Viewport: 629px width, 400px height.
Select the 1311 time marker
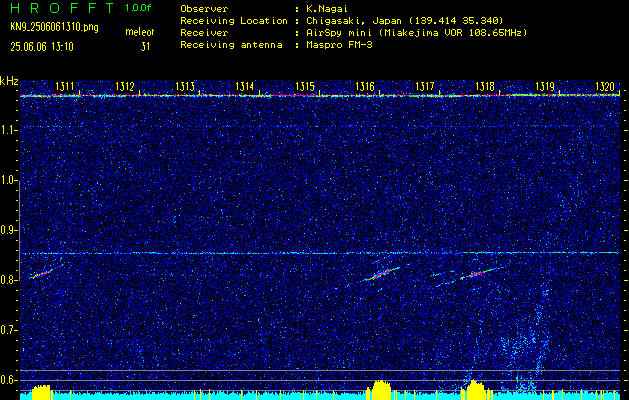click(x=65, y=86)
